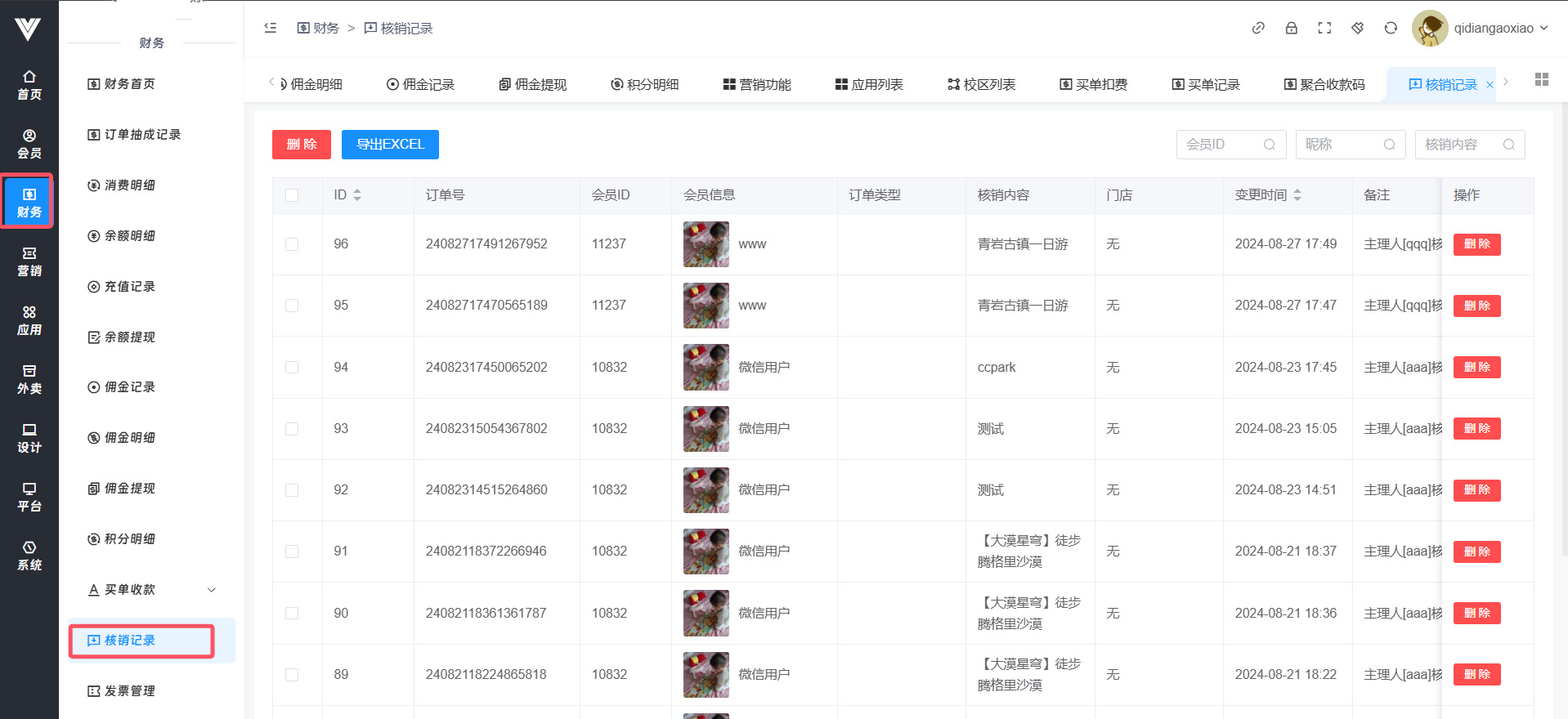Click the refresh icon in top bar

(1391, 28)
